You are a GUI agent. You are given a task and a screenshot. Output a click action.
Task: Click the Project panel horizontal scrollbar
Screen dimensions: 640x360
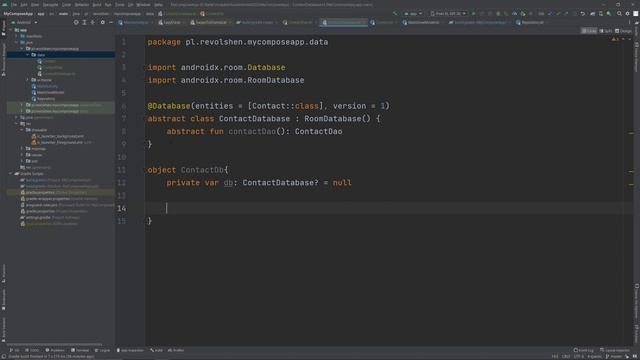click(54, 344)
